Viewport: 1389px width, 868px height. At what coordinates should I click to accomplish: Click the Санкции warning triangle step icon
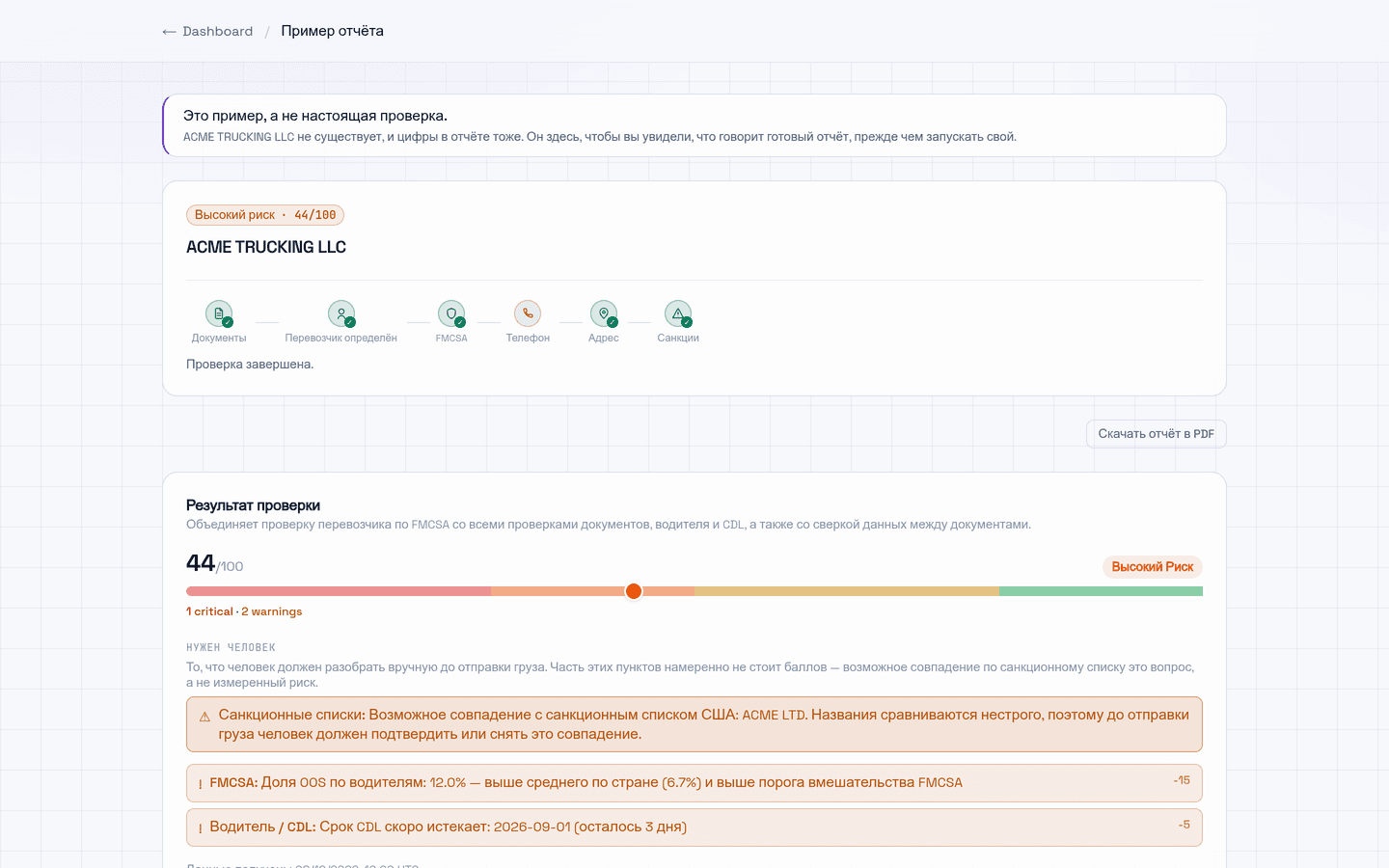678,313
